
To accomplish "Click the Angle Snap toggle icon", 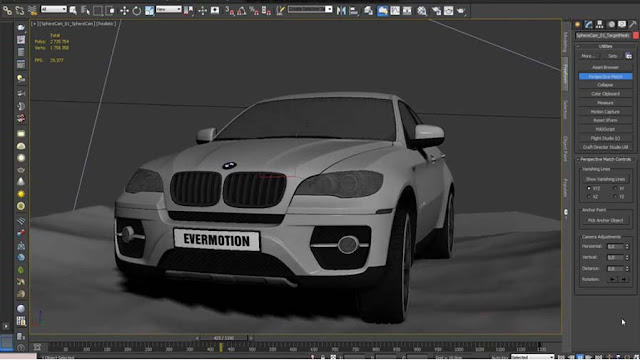I will [x=242, y=11].
